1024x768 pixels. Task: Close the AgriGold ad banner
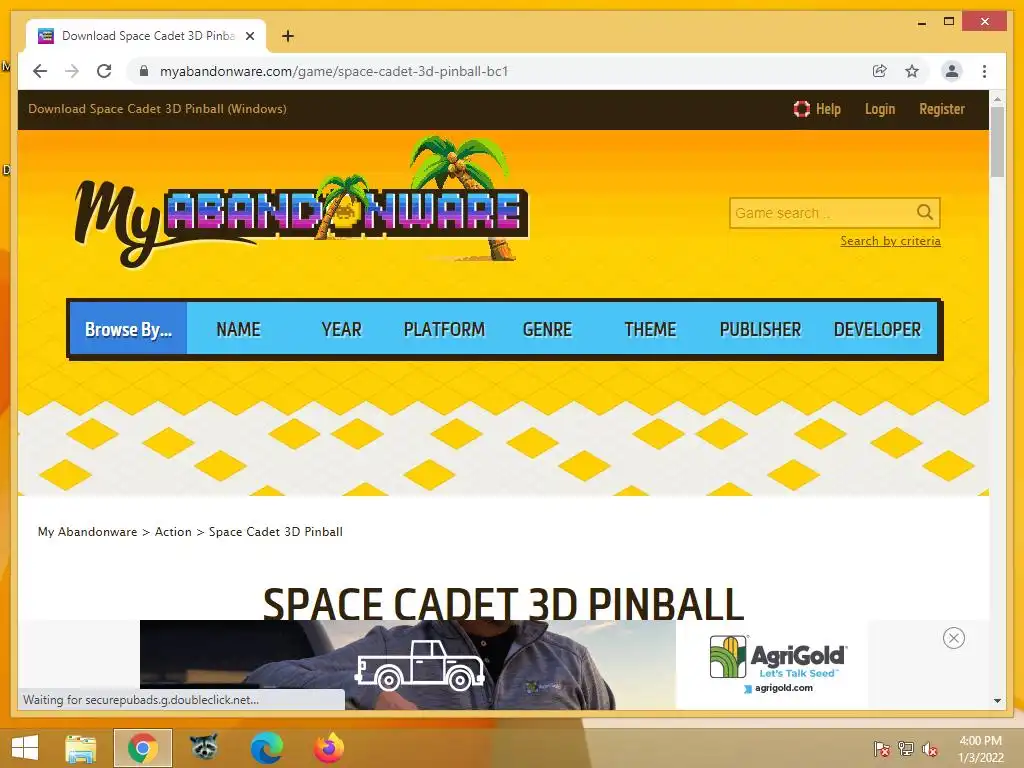pos(953,638)
